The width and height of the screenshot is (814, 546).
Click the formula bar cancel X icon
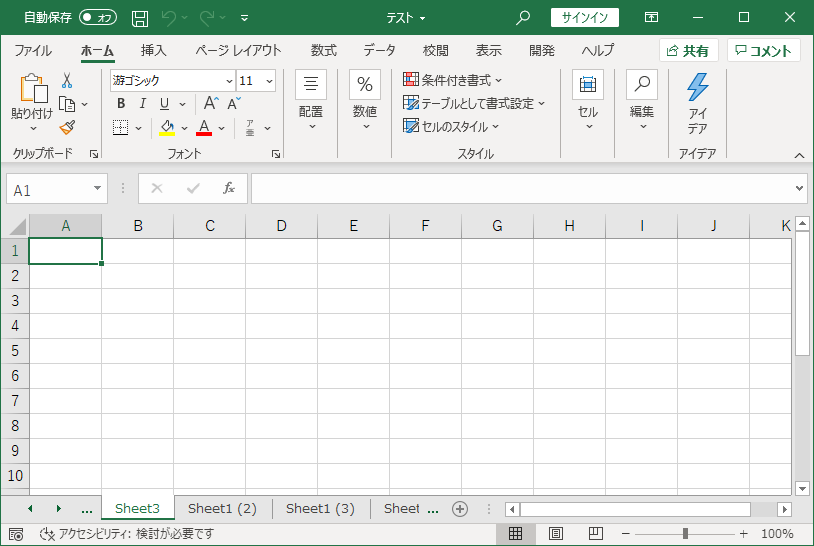tap(157, 188)
